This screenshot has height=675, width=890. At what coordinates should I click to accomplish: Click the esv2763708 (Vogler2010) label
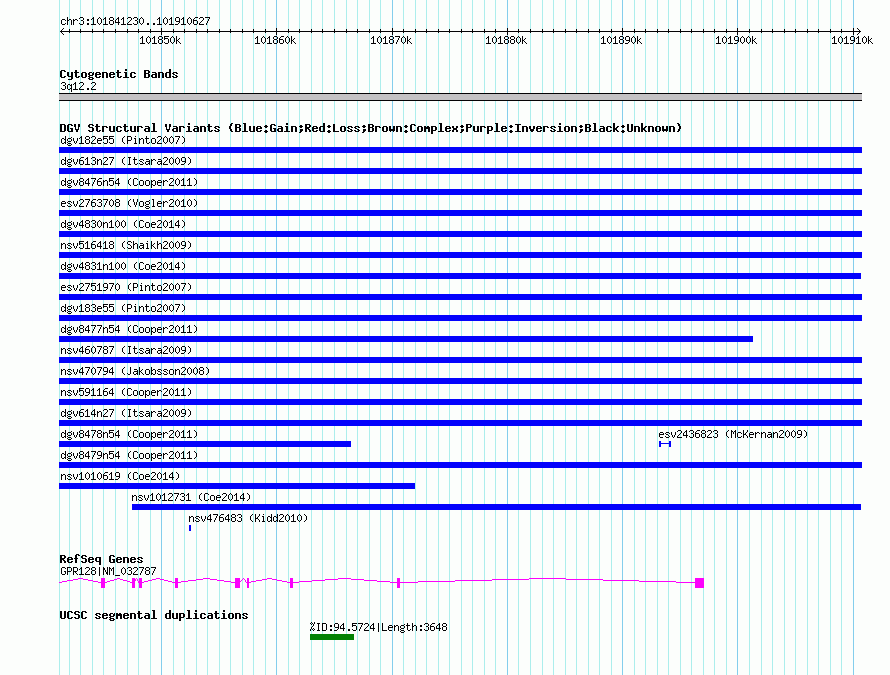[129, 203]
